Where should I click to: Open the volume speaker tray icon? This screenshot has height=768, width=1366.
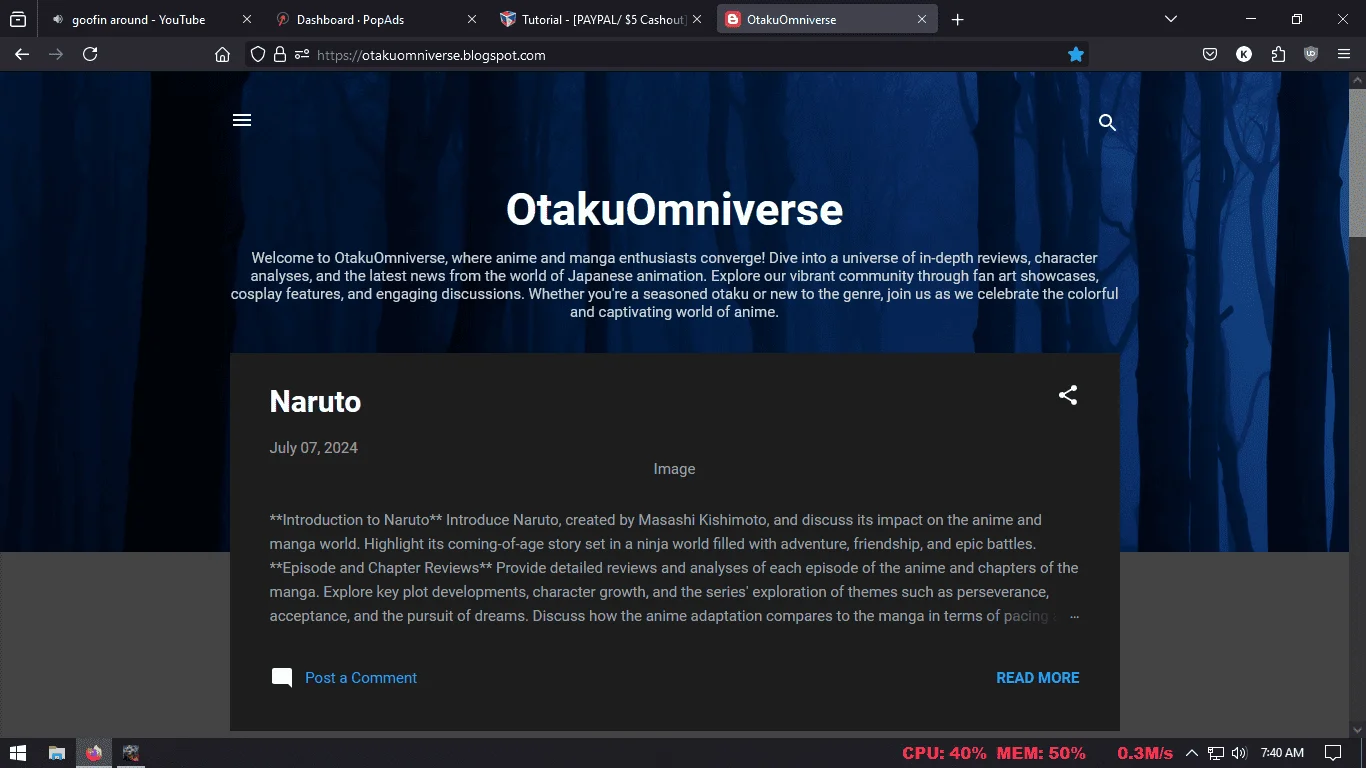tap(1240, 753)
